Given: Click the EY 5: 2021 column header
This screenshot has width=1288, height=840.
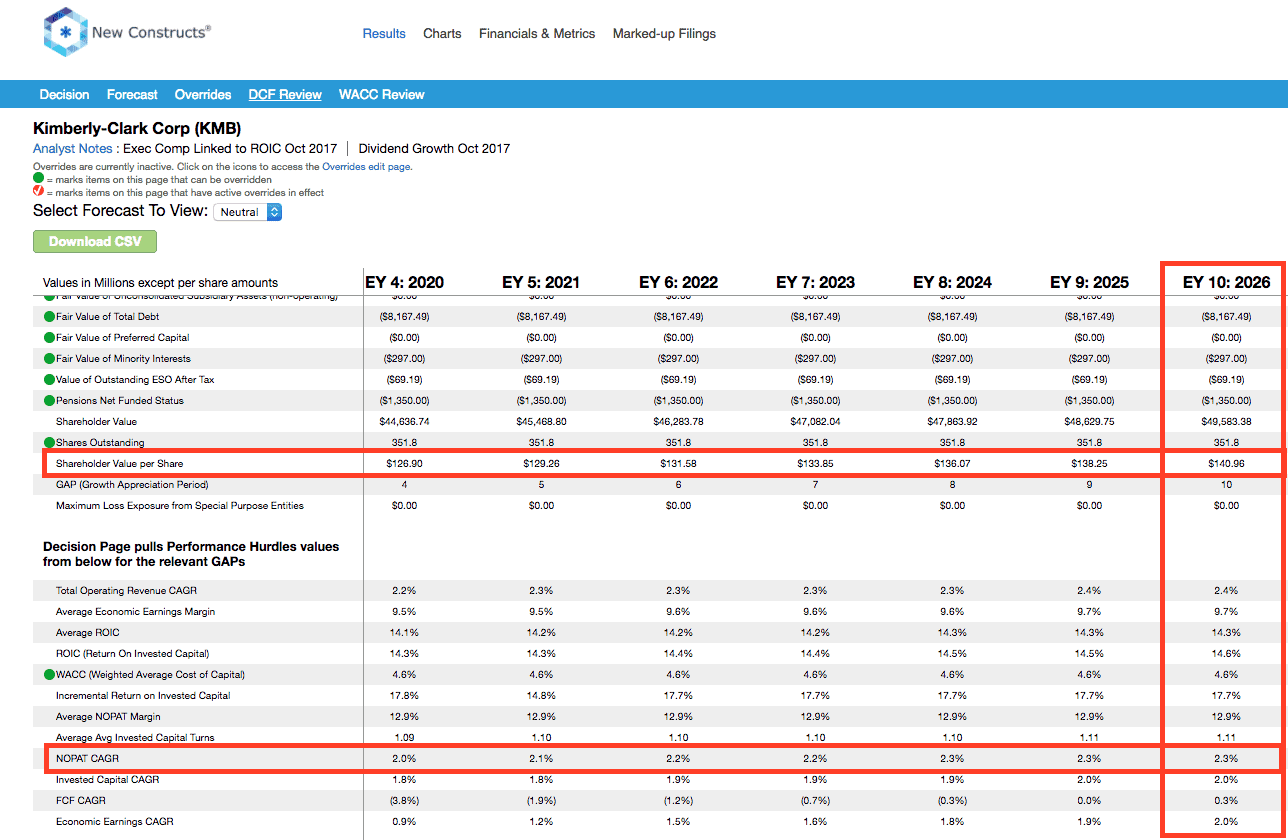Looking at the screenshot, I should point(540,282).
